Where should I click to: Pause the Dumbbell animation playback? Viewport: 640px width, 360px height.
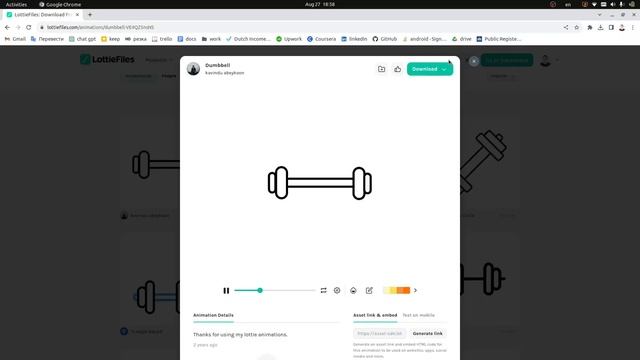click(x=226, y=291)
